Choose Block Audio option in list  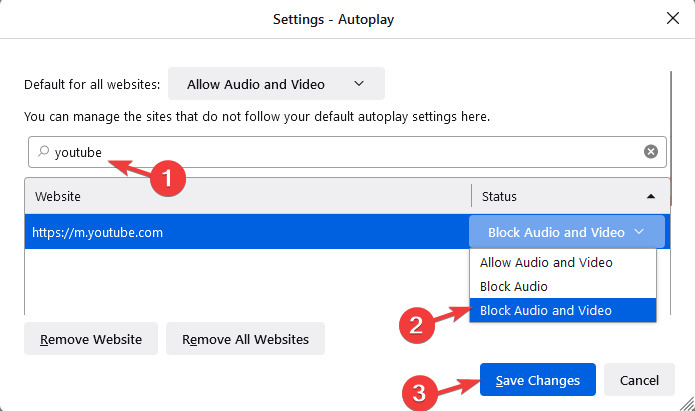coord(562,286)
